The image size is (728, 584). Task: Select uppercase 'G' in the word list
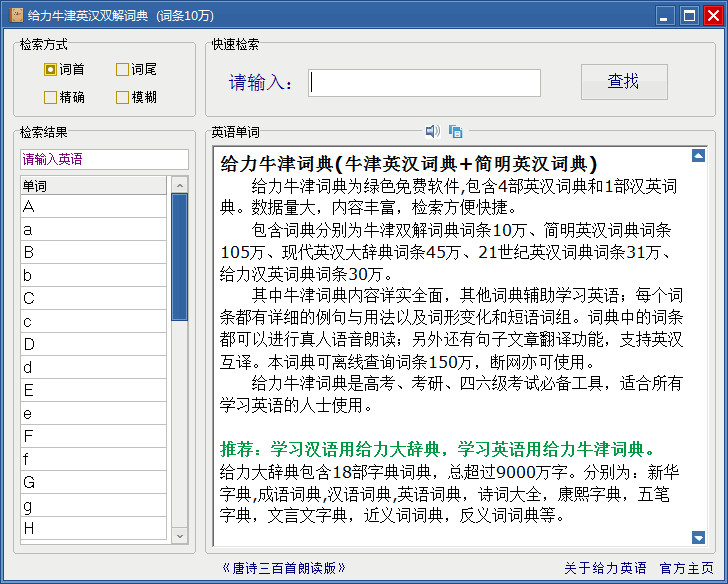pos(93,482)
